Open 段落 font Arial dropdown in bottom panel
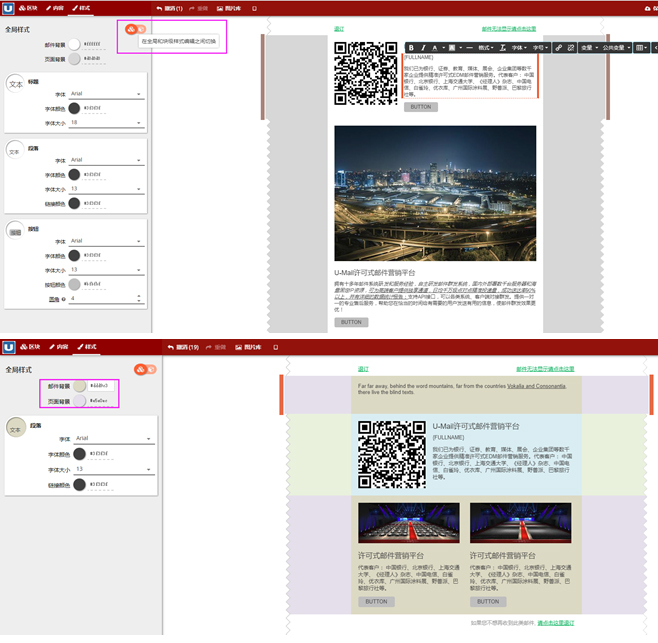 point(114,439)
